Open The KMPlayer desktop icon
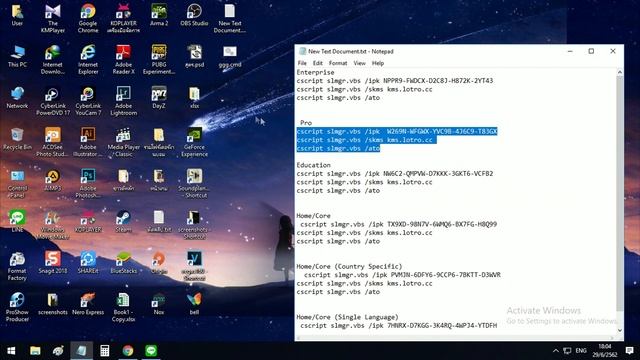The width and height of the screenshot is (640, 360). pos(53,19)
